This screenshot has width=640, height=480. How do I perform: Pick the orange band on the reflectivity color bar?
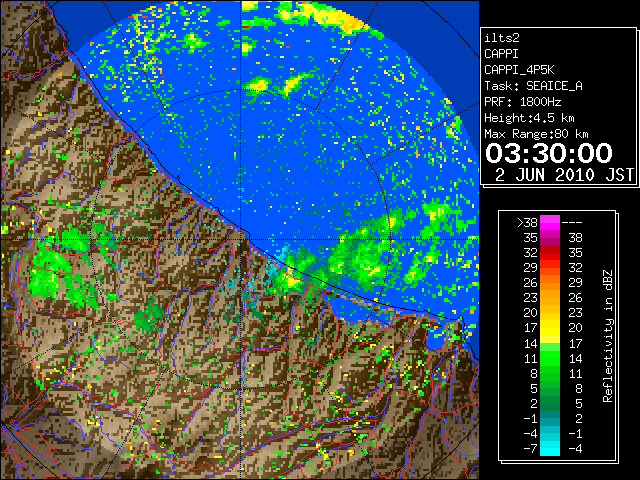(x=550, y=291)
